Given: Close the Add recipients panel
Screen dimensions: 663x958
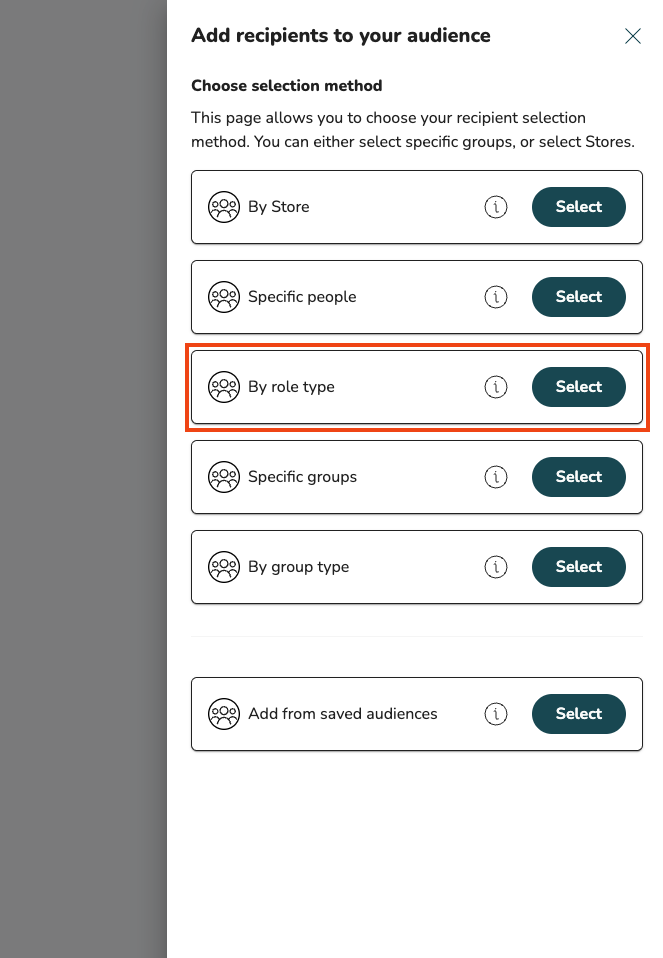Looking at the screenshot, I should pyautogui.click(x=633, y=36).
